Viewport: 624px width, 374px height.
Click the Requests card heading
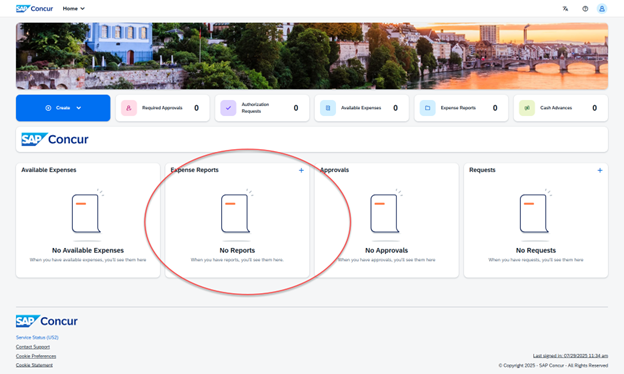tap(482, 170)
